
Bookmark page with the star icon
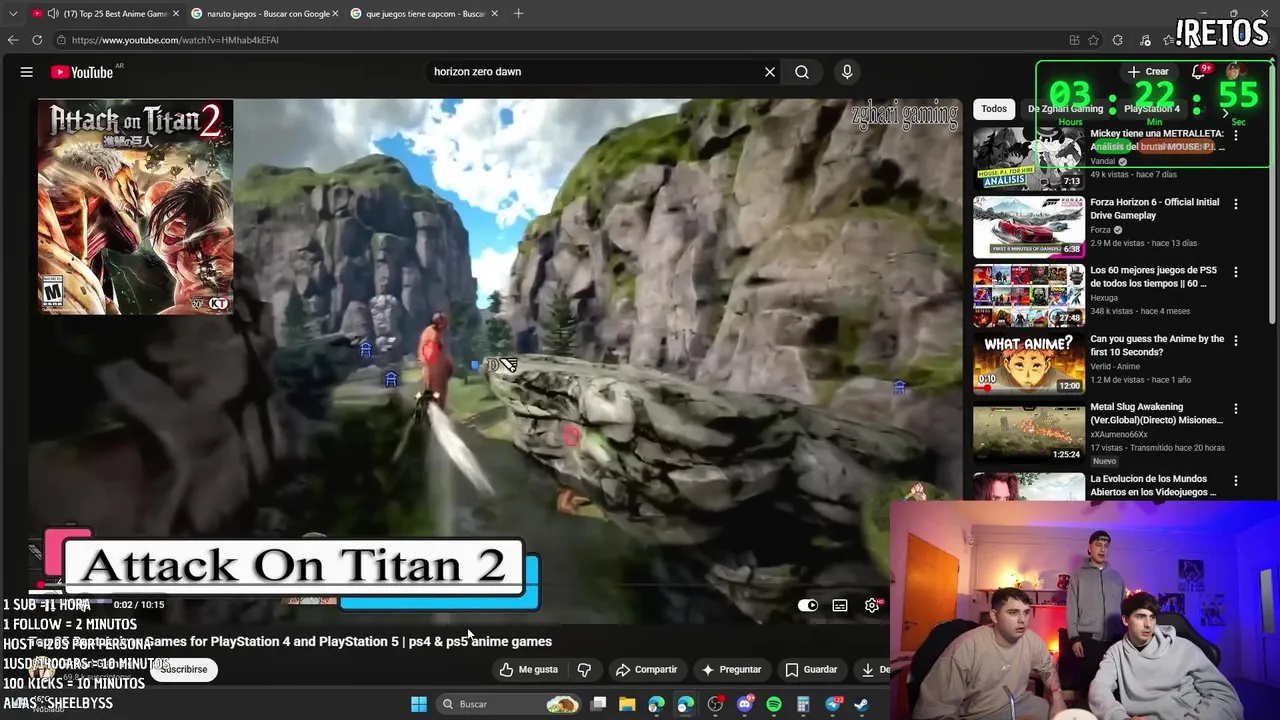tap(1093, 40)
